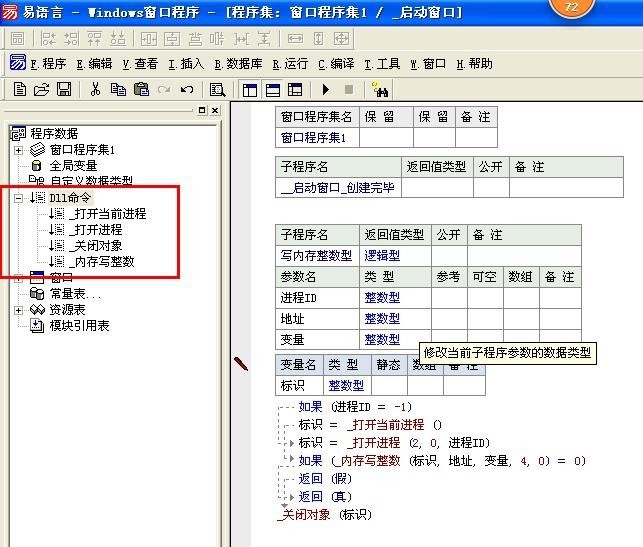This screenshot has width=643, height=547.
Task: Save the program with the floppy disk icon
Action: point(63,89)
